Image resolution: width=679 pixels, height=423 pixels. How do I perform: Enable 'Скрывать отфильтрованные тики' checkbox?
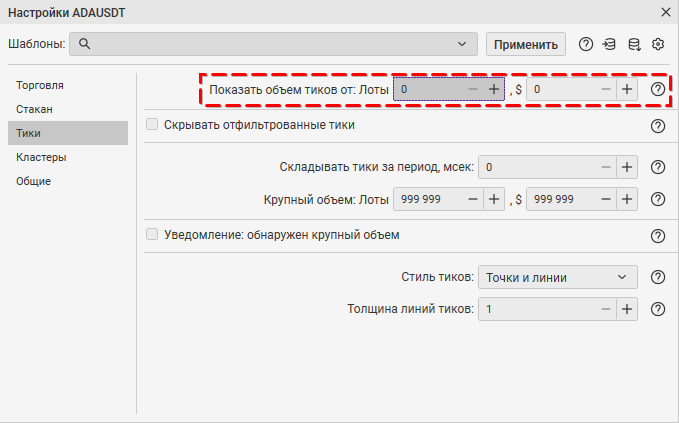(x=152, y=125)
